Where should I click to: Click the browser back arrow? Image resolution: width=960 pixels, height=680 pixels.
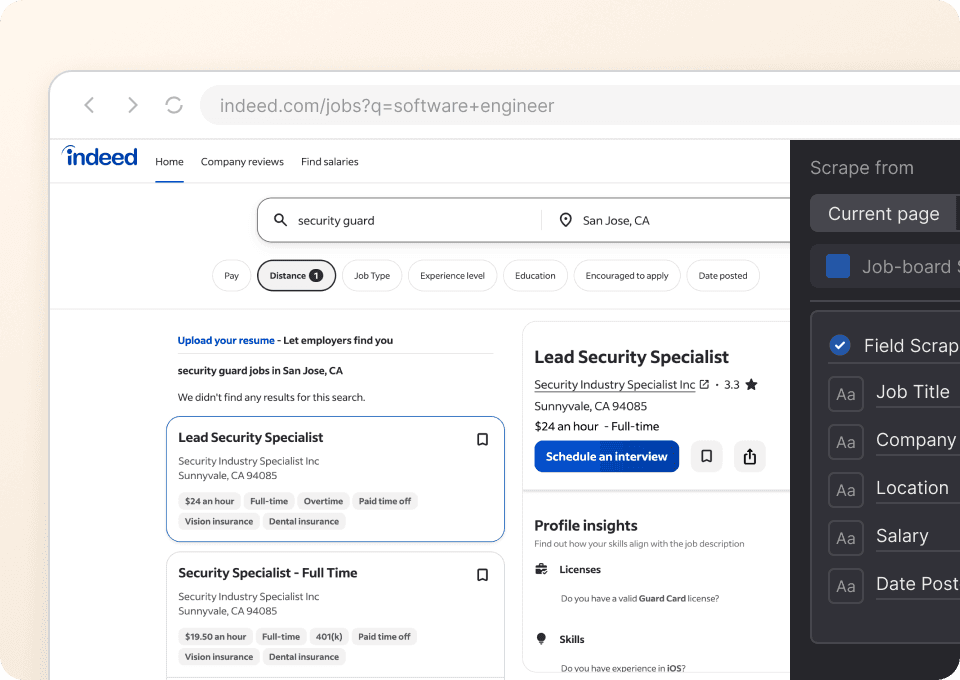90,105
